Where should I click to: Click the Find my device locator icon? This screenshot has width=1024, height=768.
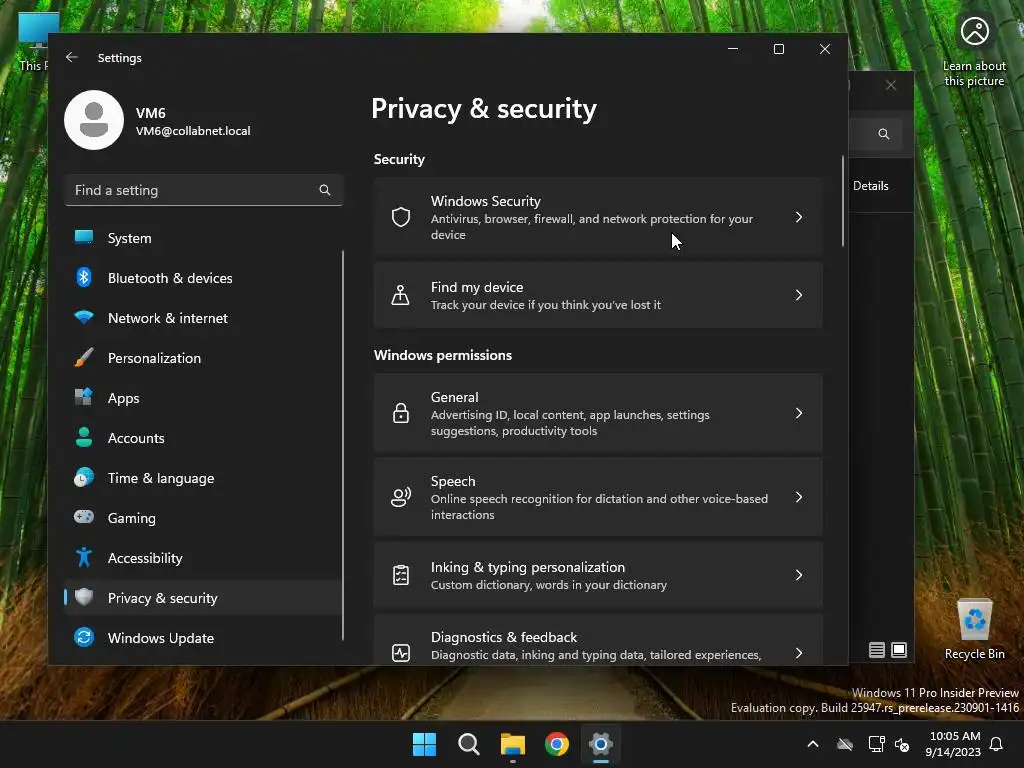[x=401, y=295]
